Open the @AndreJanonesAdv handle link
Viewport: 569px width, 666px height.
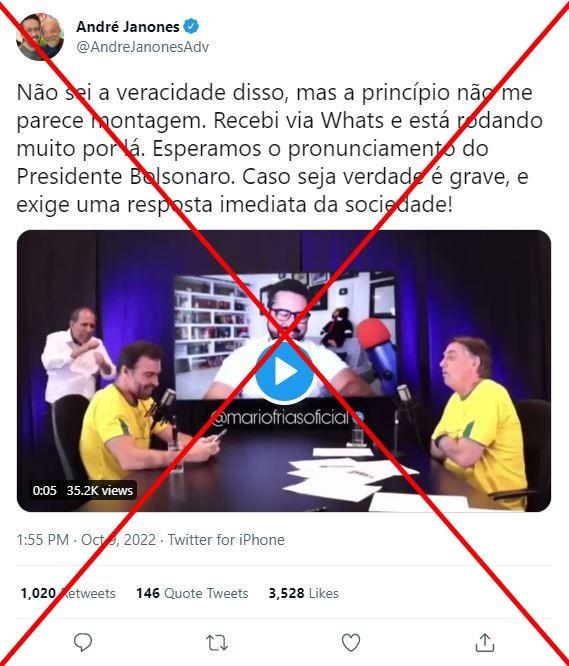(x=143, y=47)
